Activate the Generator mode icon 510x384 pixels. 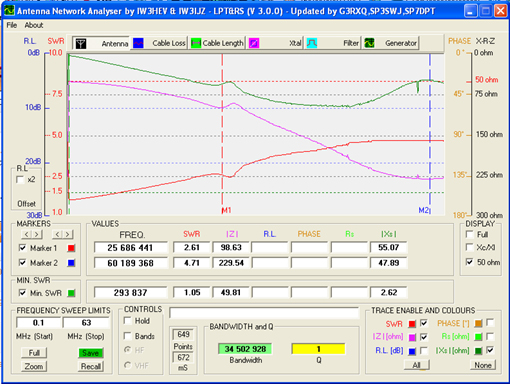369,43
